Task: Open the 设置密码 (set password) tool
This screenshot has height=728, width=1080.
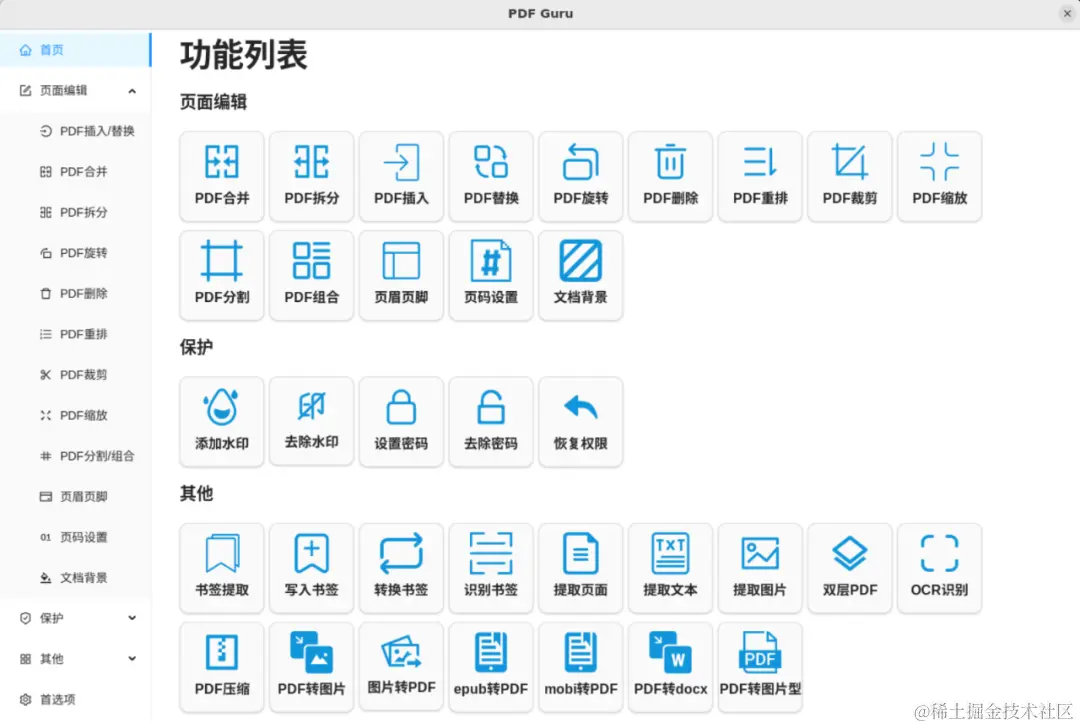Action: click(401, 421)
